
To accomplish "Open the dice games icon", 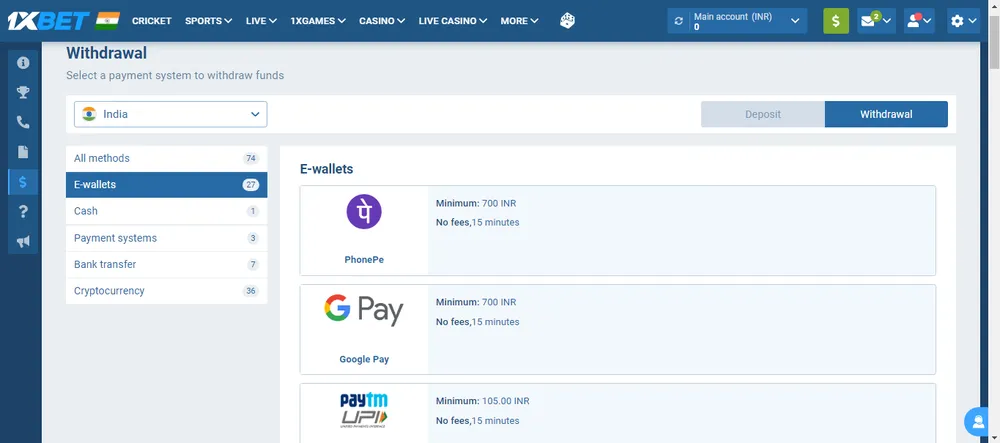I will (x=567, y=21).
